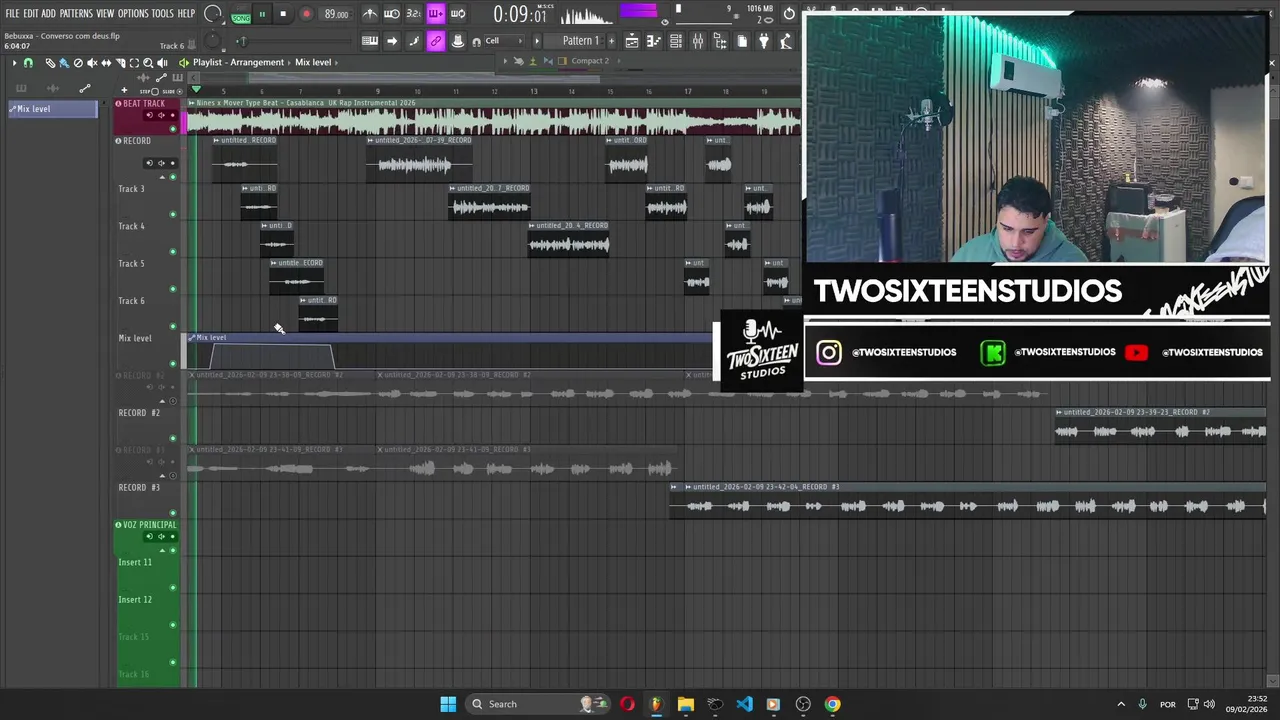Image resolution: width=1280 pixels, height=720 pixels.
Task: Open the OPTIONS menu
Action: coord(133,13)
